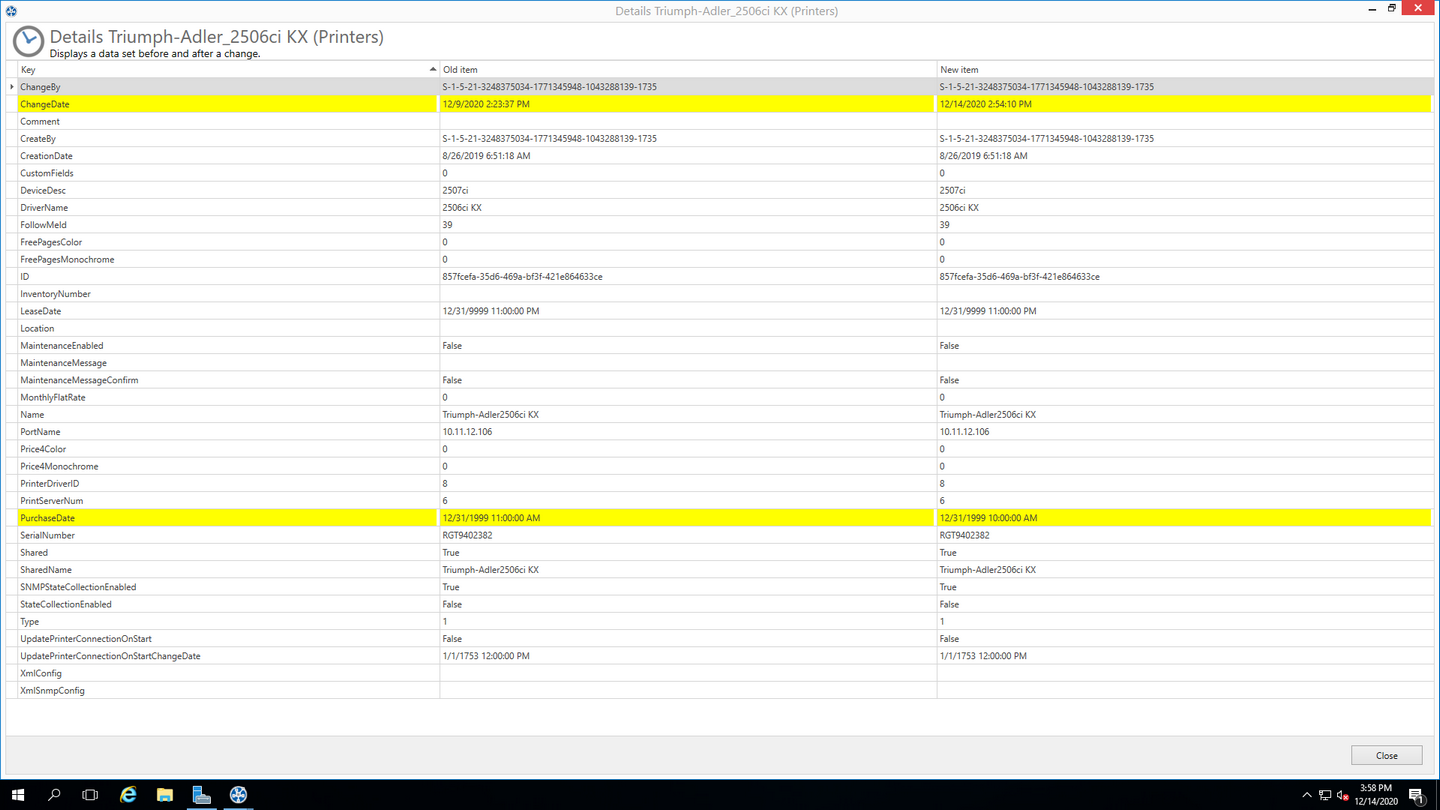Click the Close button
The height and width of the screenshot is (810, 1440).
1386,755
